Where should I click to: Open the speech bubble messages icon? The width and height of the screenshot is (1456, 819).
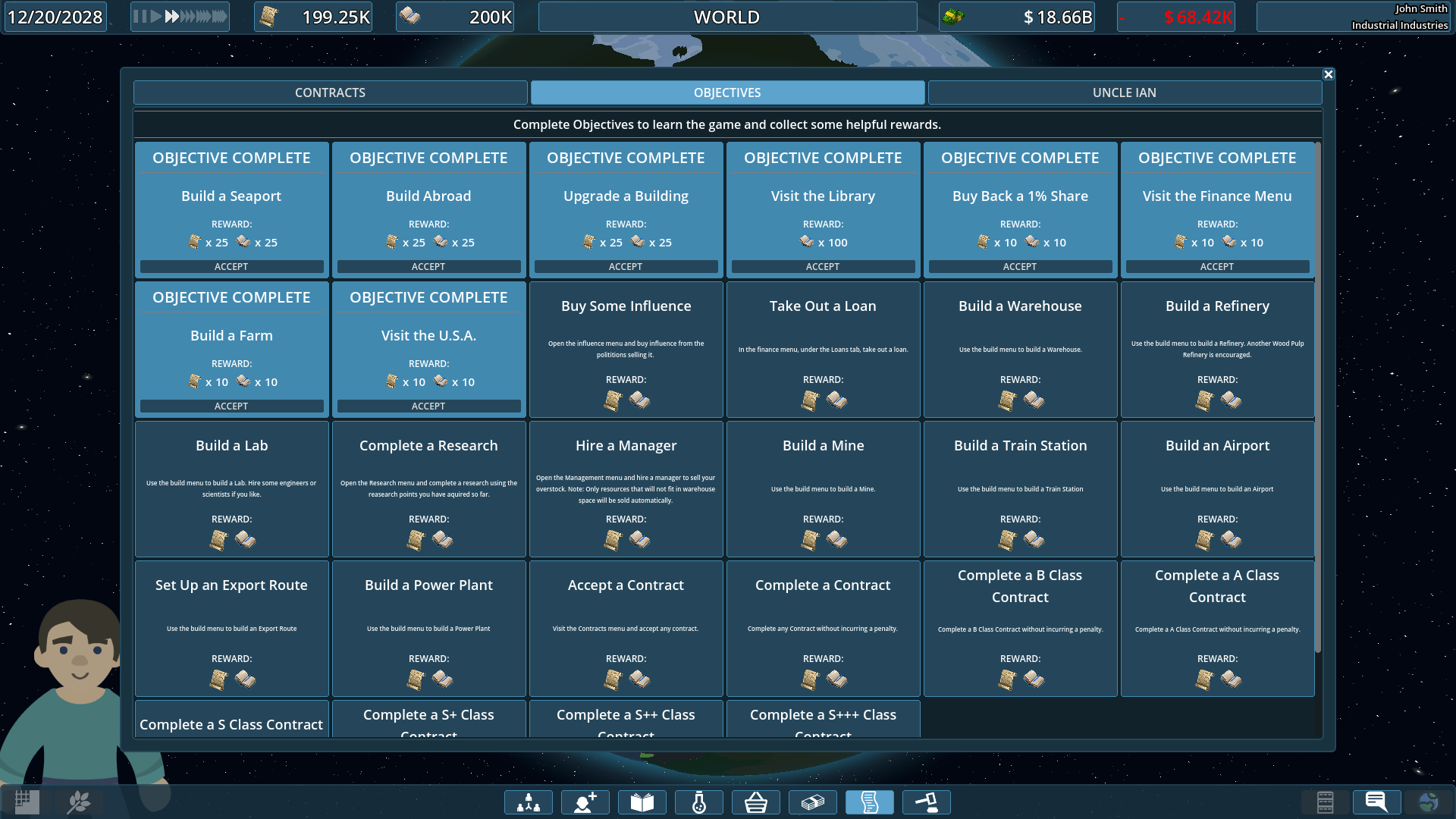(1376, 802)
